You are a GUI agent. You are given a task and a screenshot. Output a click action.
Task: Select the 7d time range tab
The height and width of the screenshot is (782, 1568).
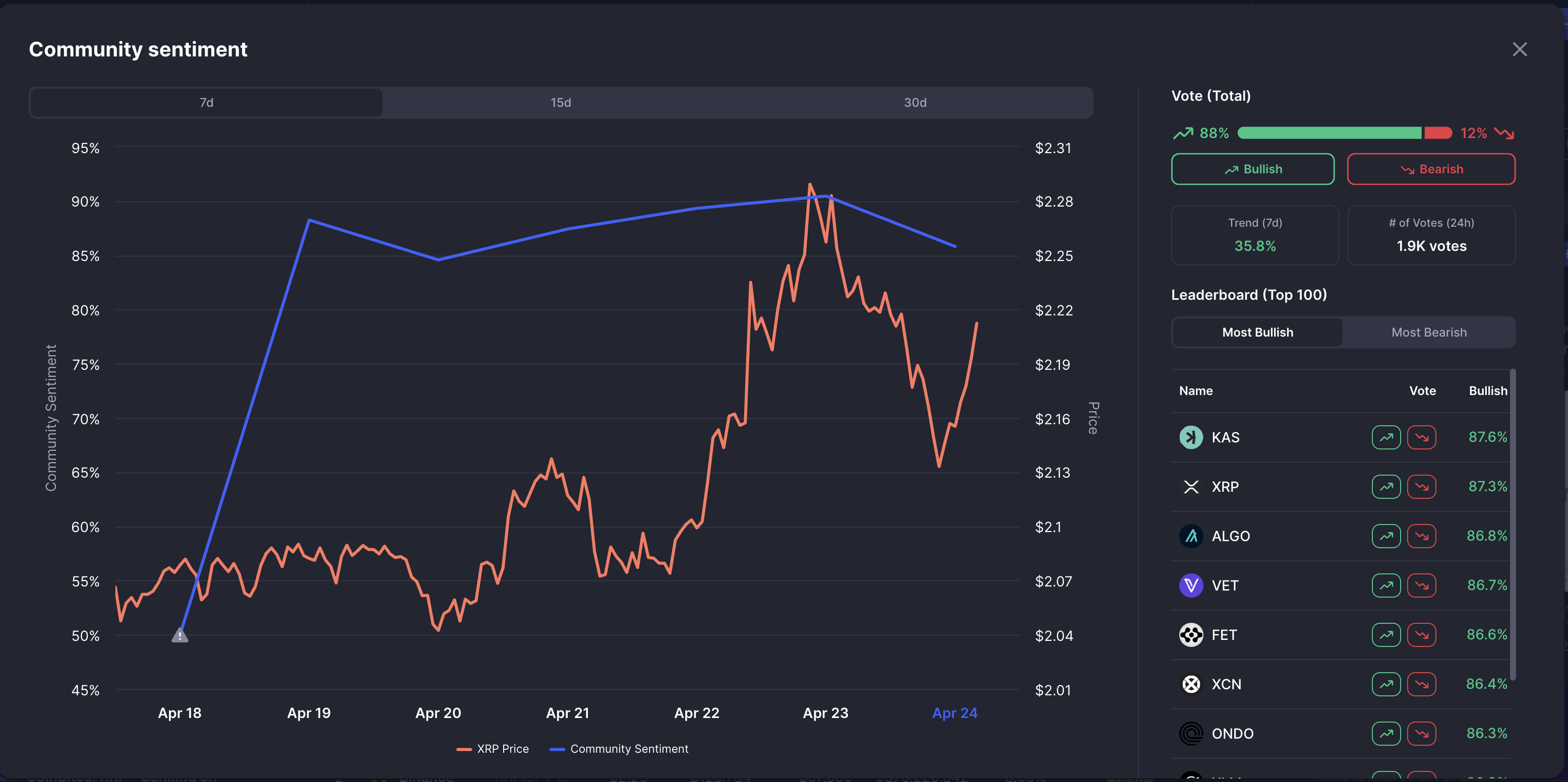pyautogui.click(x=206, y=103)
